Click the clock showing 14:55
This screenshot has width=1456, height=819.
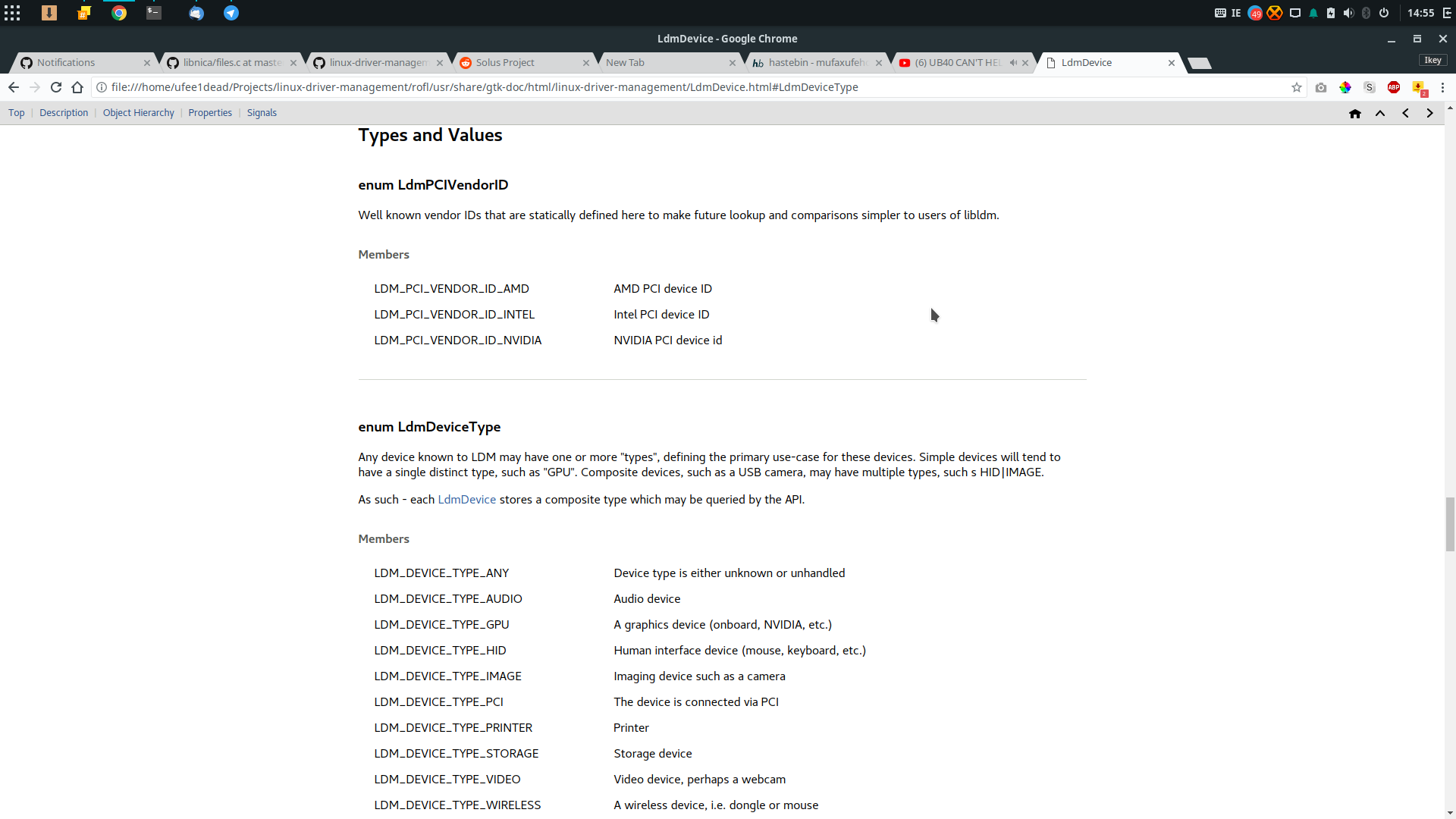[x=1420, y=13]
